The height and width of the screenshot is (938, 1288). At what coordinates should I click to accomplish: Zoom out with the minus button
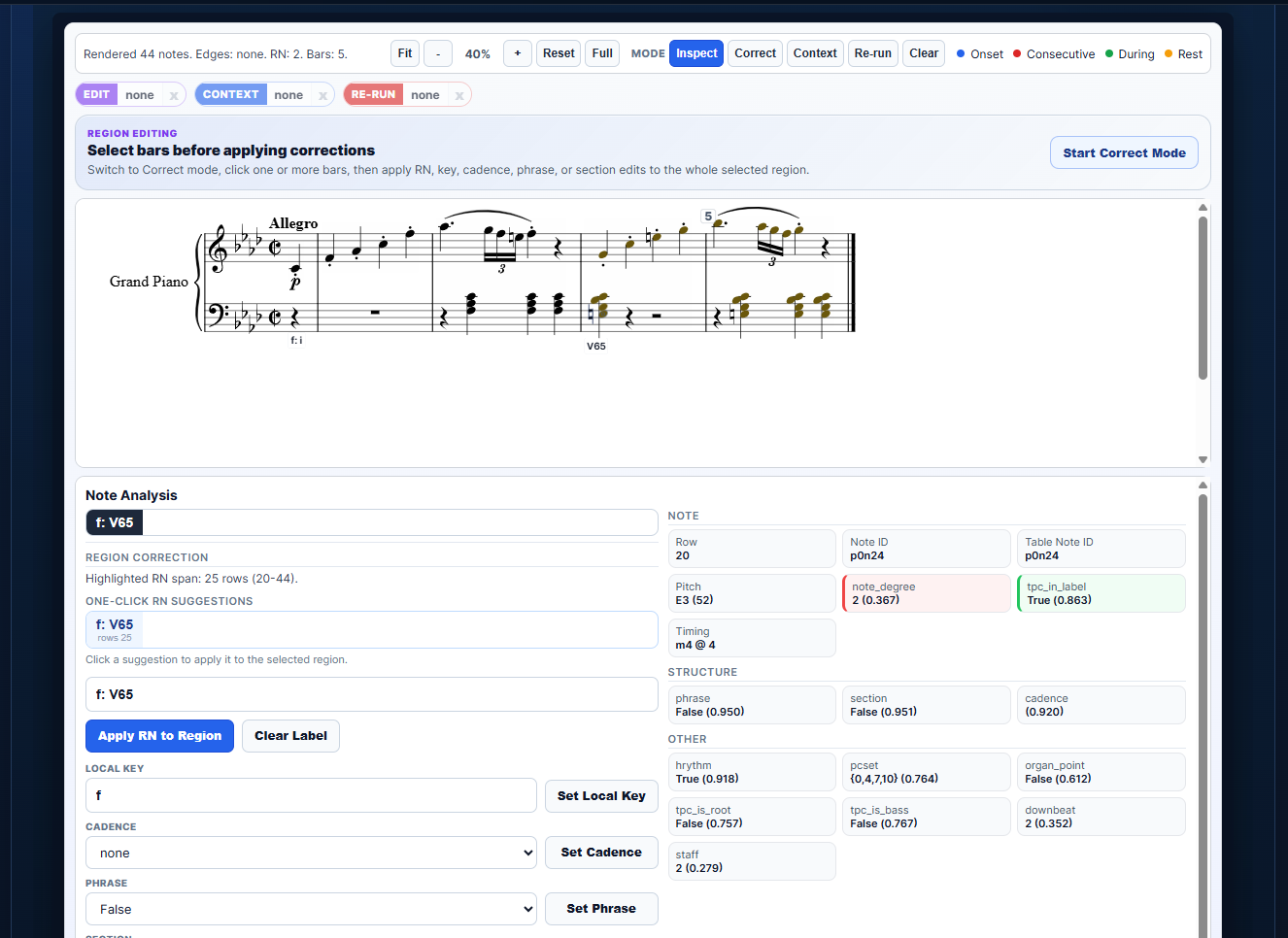point(438,53)
